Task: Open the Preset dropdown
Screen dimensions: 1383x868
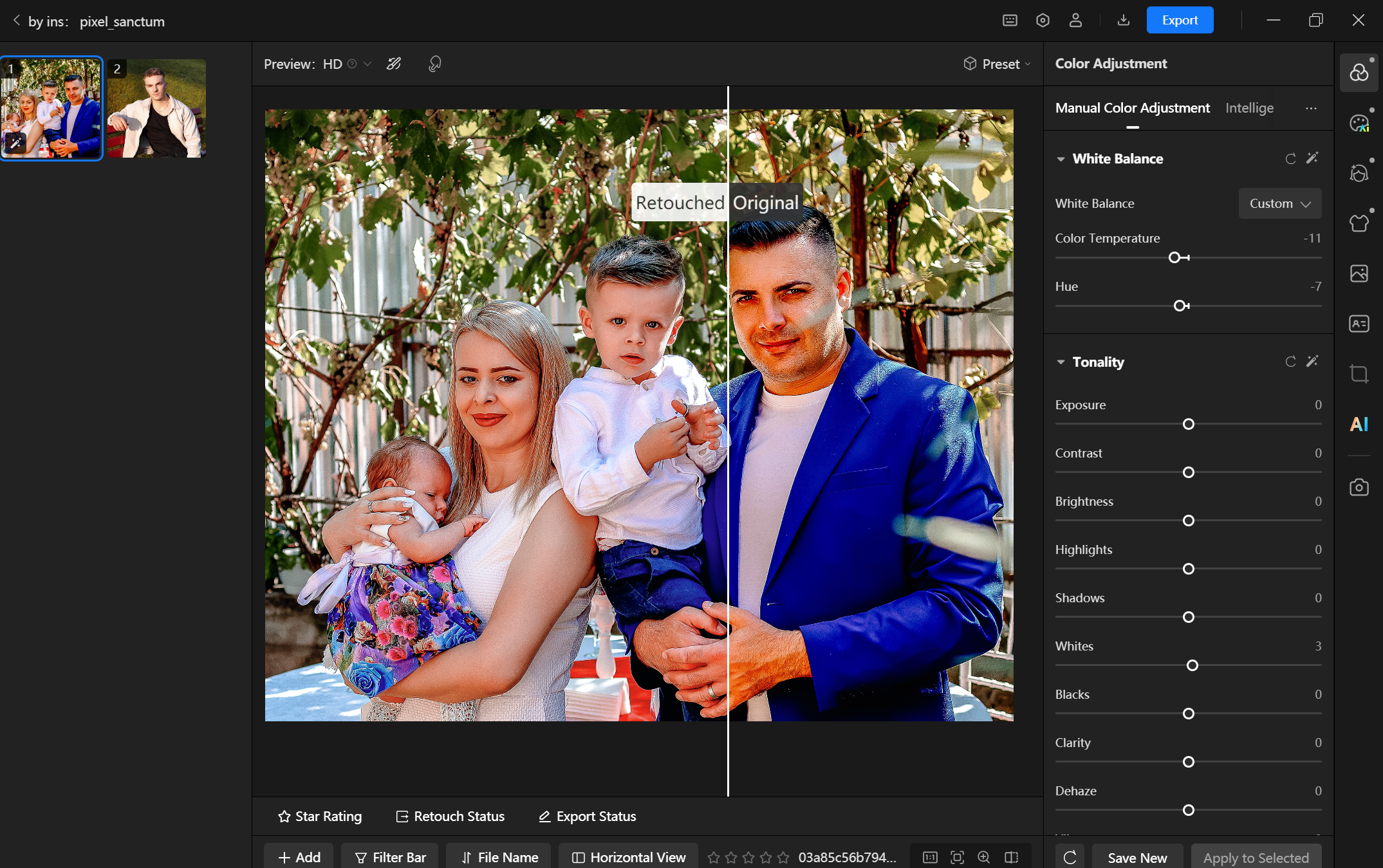Action: (x=997, y=64)
